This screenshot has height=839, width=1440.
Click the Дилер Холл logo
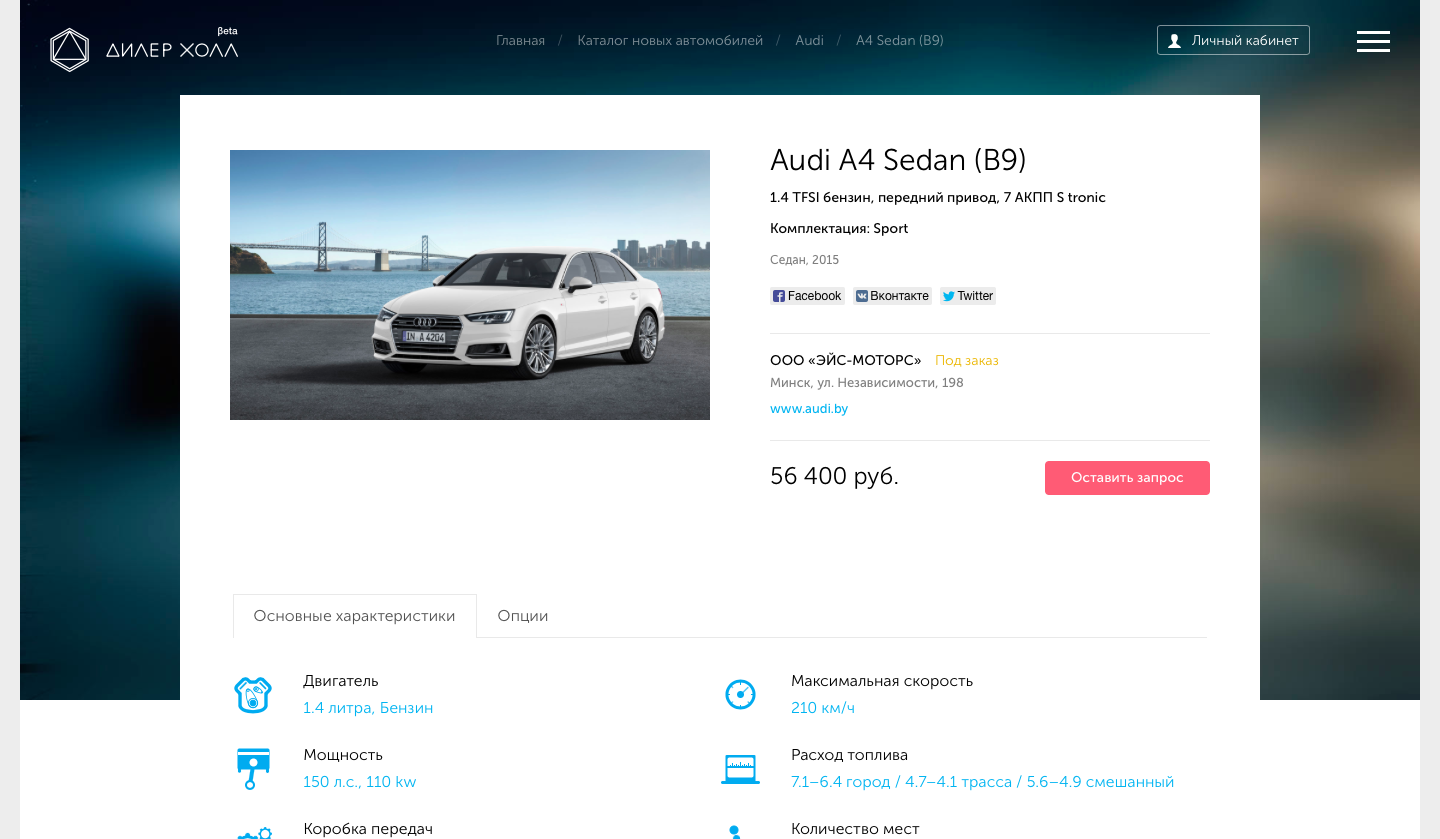pyautogui.click(x=144, y=49)
